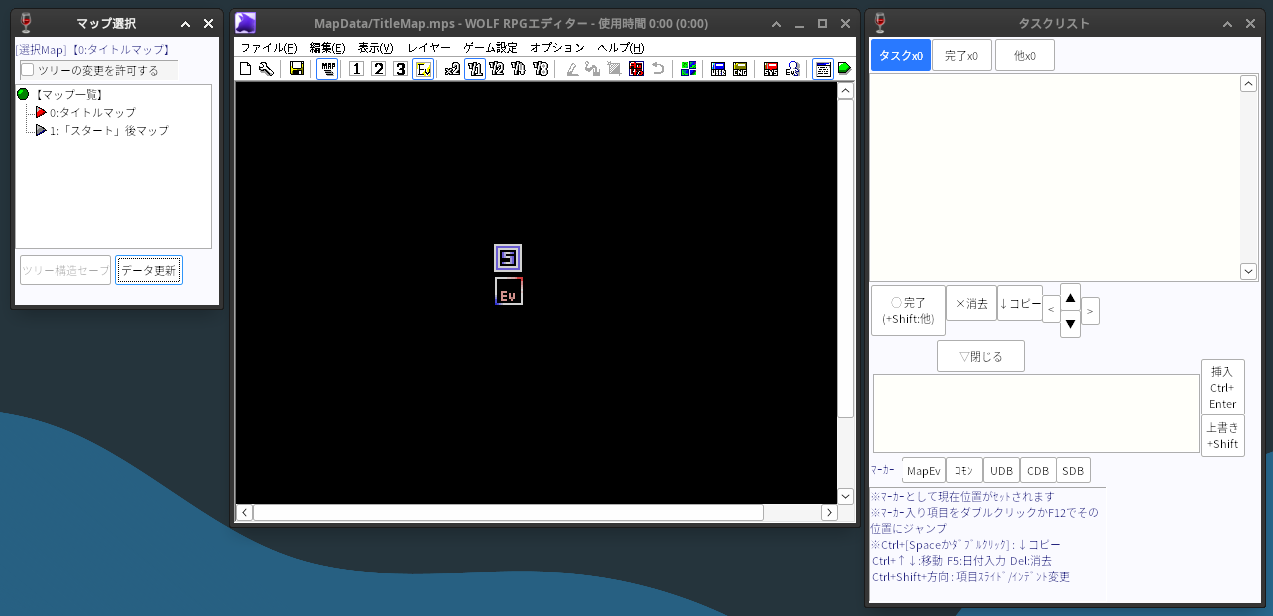This screenshot has height=616, width=1273.
Task: Open the SYS system database icon
Action: [x=771, y=69]
